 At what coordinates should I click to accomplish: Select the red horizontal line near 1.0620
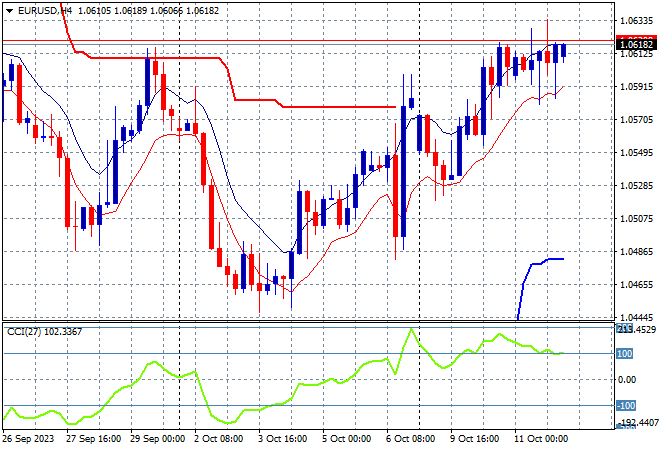pyautogui.click(x=309, y=41)
